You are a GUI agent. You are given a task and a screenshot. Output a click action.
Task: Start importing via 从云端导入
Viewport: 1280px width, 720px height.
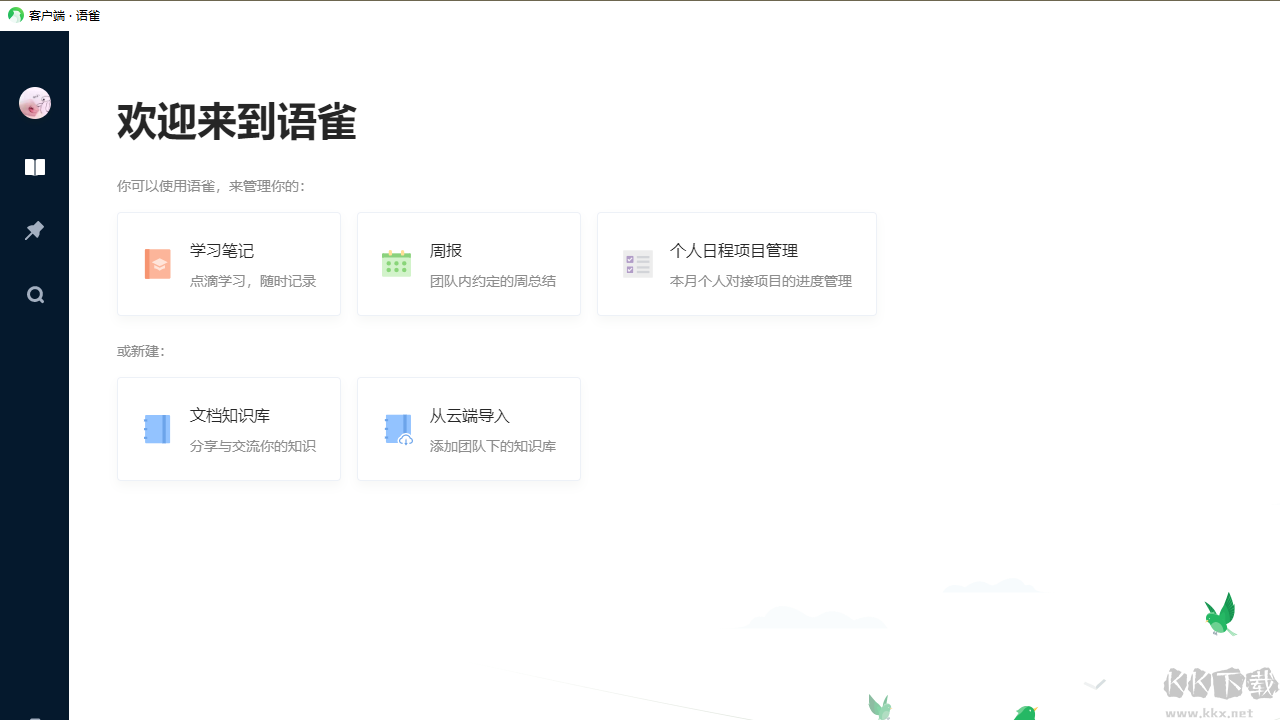tap(468, 428)
